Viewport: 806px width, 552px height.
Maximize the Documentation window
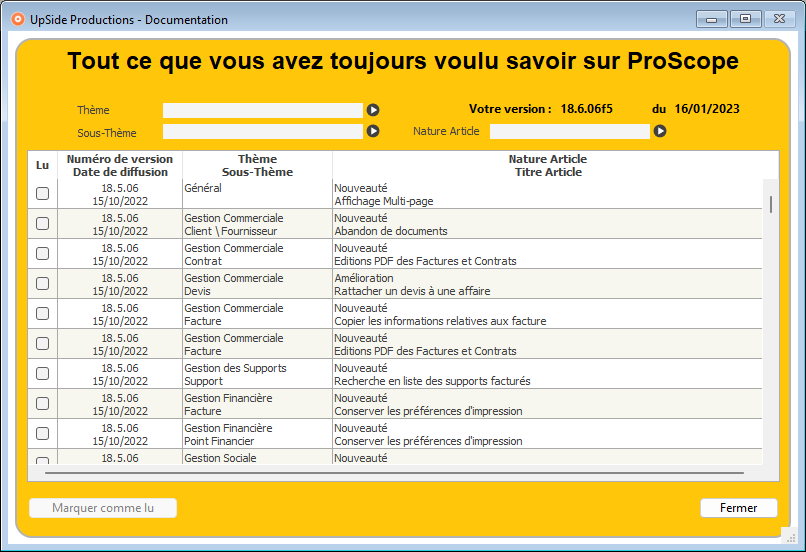click(x=745, y=19)
